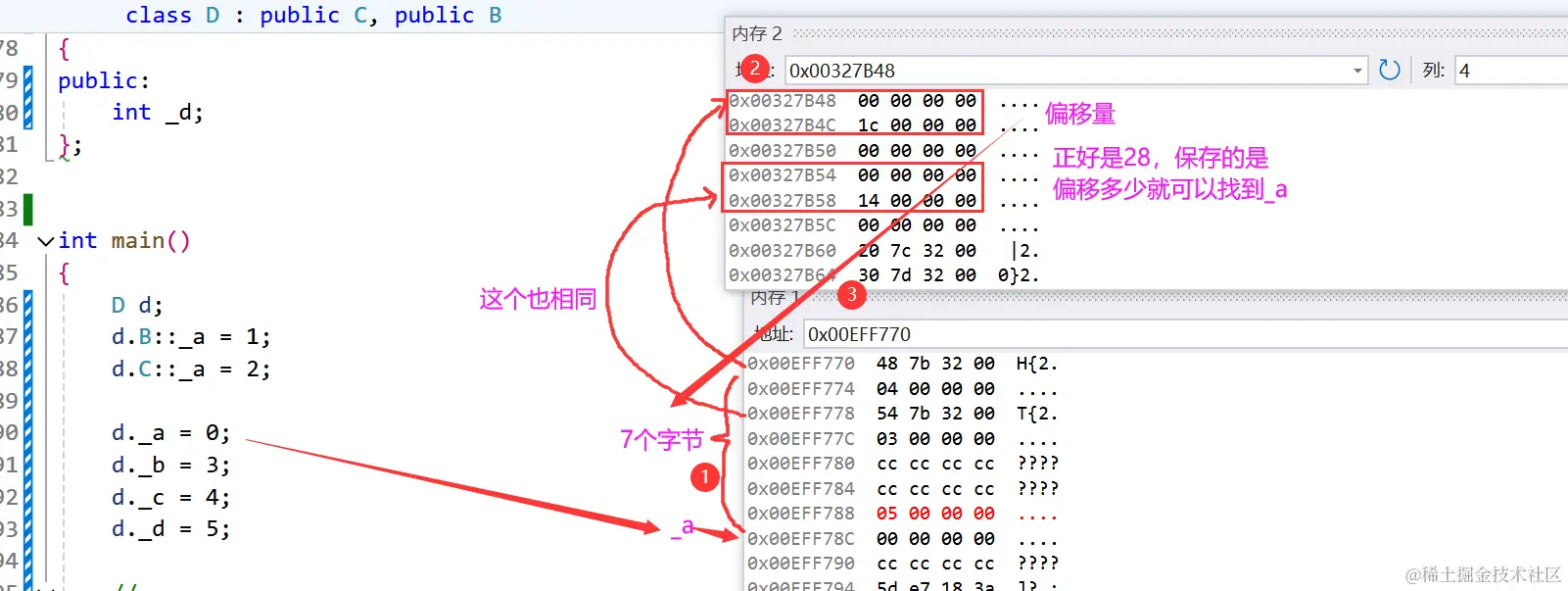Click memory row 0x00327B54 address
This screenshot has height=591, width=1568.
click(x=783, y=175)
